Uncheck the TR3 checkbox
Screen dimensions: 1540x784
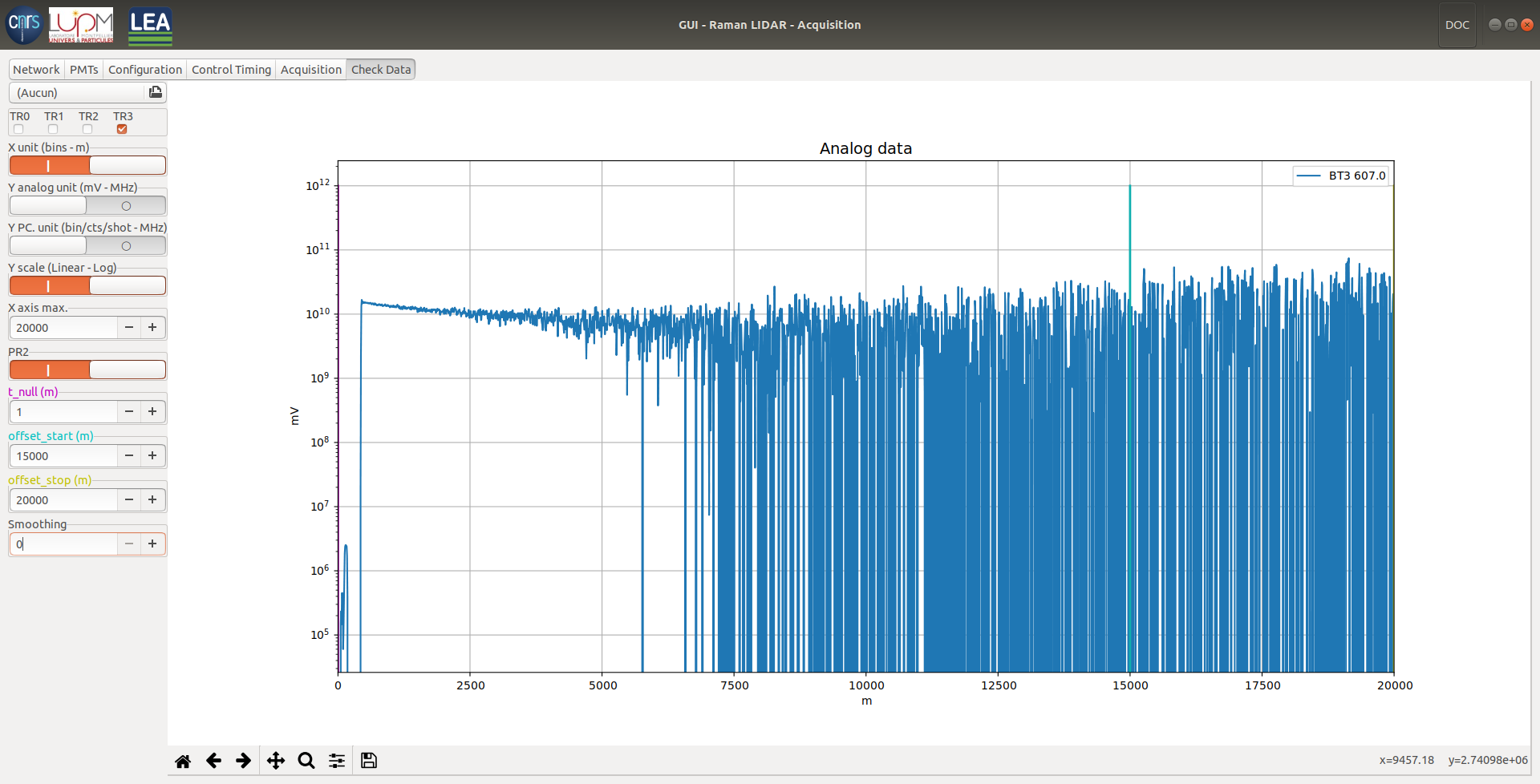pyautogui.click(x=122, y=129)
